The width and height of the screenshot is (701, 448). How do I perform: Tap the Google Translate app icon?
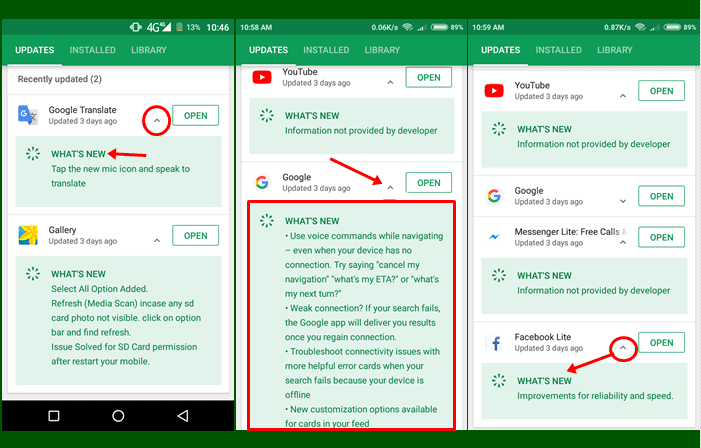point(28,116)
